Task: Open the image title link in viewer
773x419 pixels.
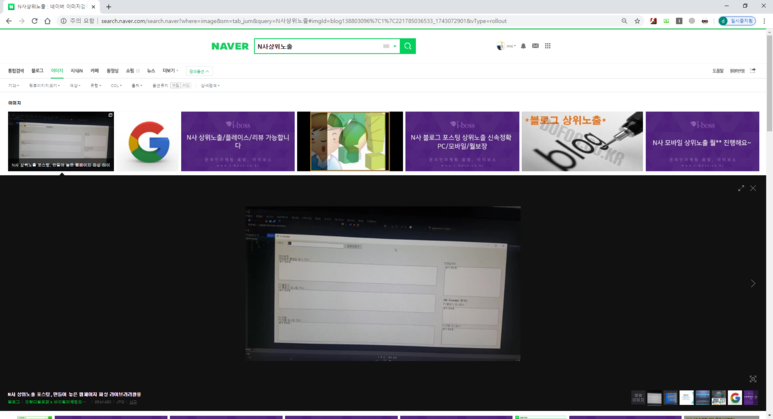Action: pyautogui.click(x=74, y=394)
